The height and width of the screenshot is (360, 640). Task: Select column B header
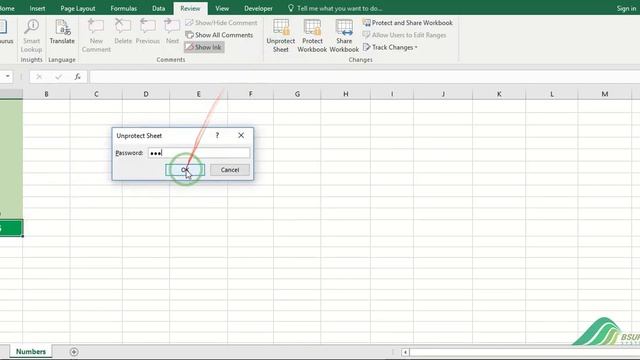[x=46, y=94]
